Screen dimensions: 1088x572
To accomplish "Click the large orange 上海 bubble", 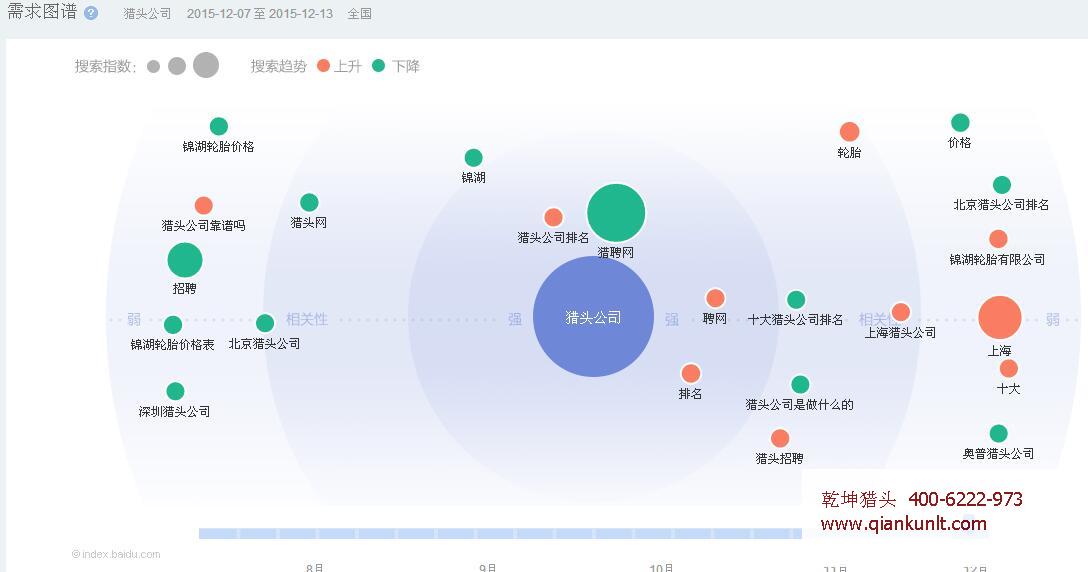I will 999,318.
